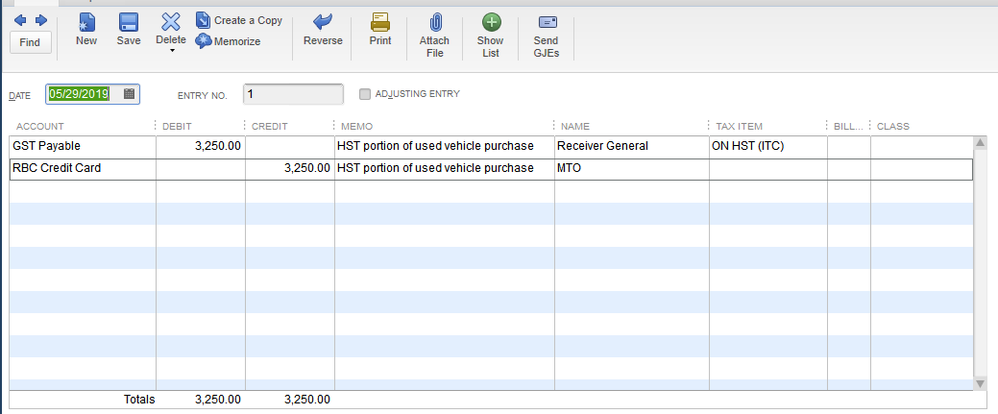Click the Account column header
998x414 pixels.
(x=40, y=126)
